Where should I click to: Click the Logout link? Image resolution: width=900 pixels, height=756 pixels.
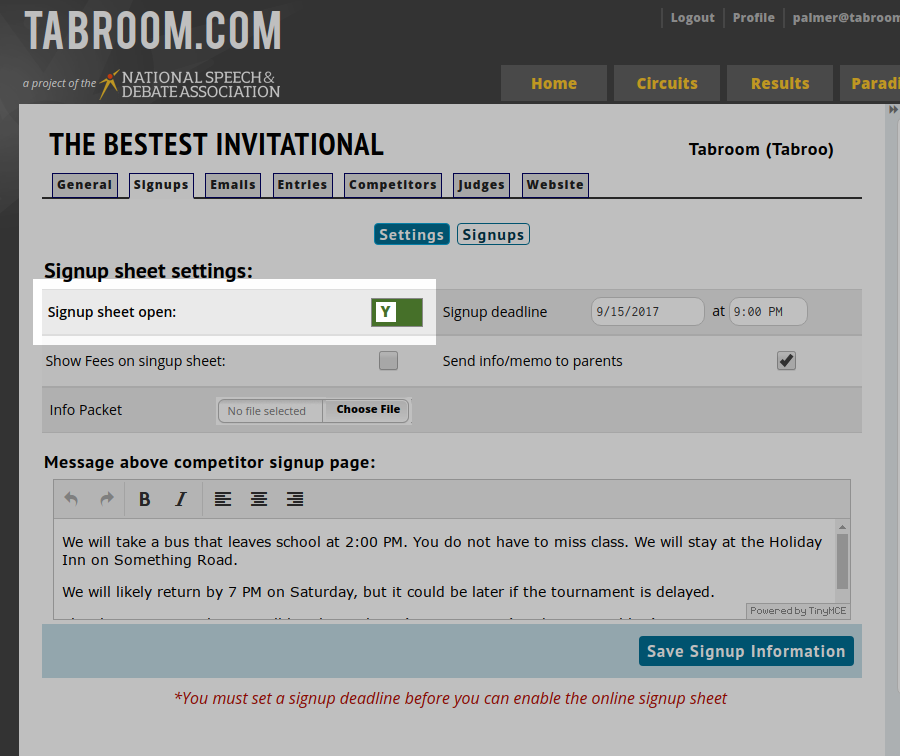[x=692, y=18]
